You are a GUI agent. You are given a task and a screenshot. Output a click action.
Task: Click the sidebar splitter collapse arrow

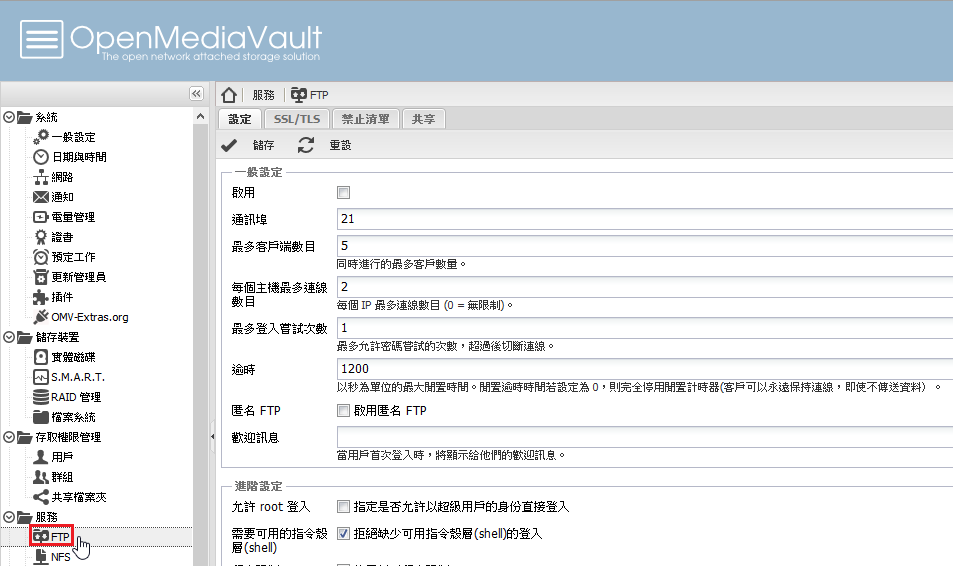[x=212, y=436]
